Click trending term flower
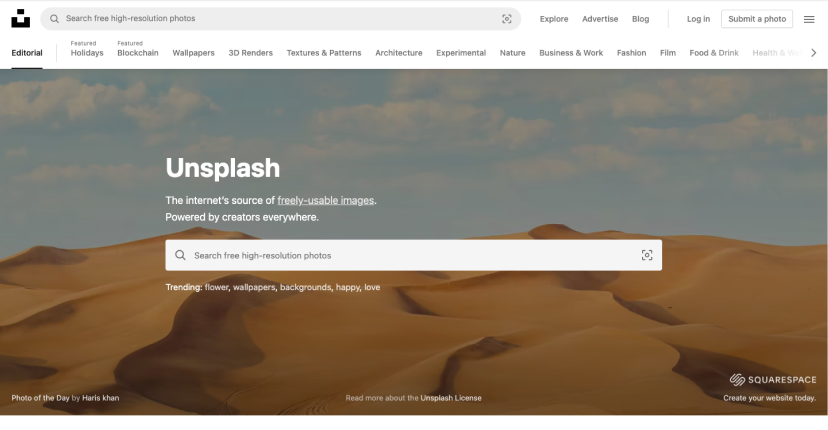 click(217, 287)
